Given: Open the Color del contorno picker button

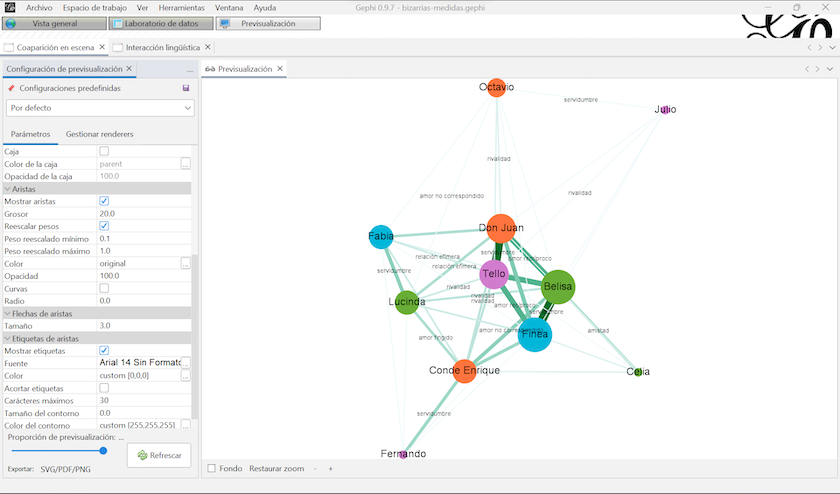Looking at the screenshot, I should point(185,425).
